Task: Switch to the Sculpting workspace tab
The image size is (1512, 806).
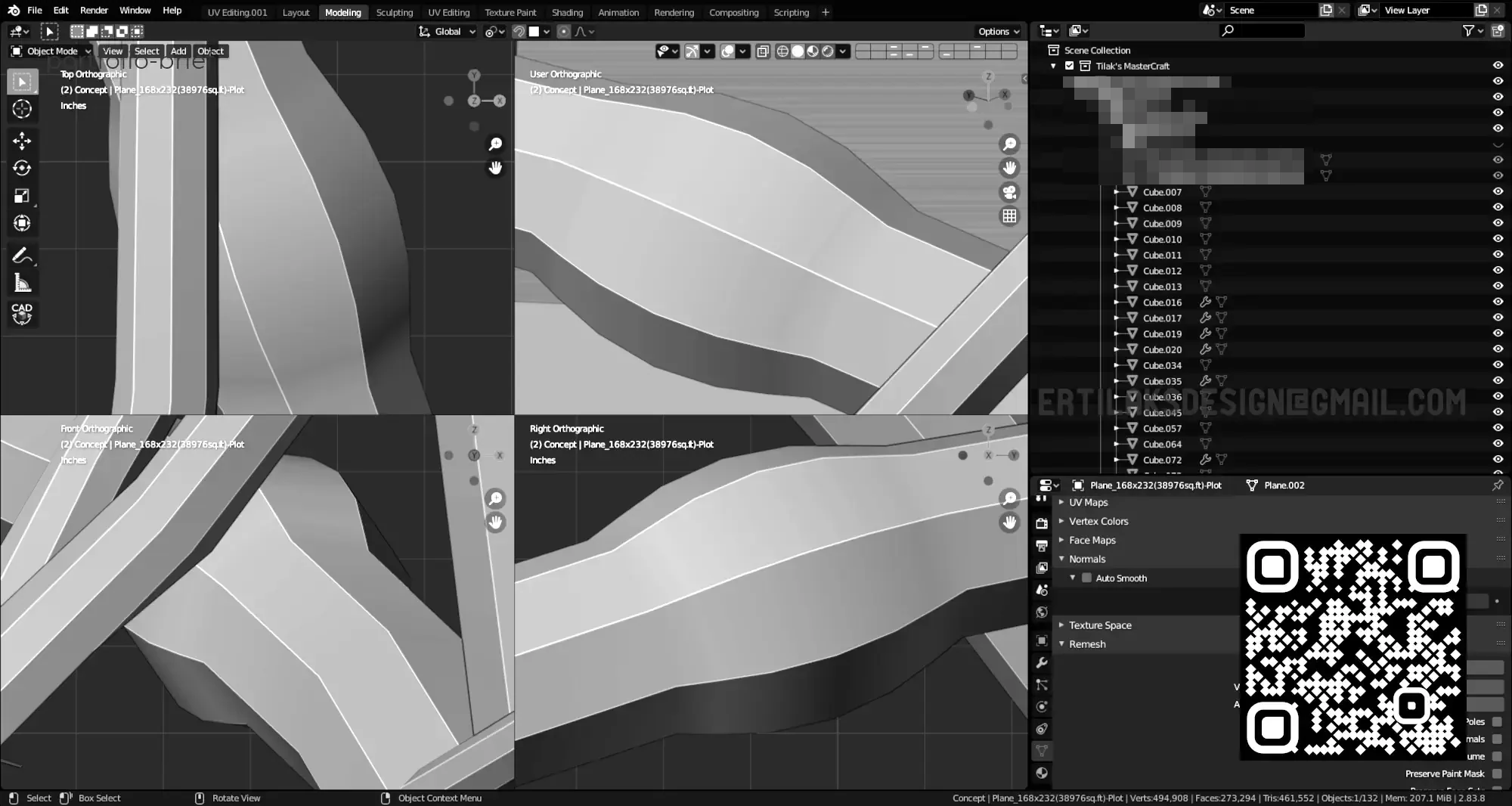Action: 395,12
